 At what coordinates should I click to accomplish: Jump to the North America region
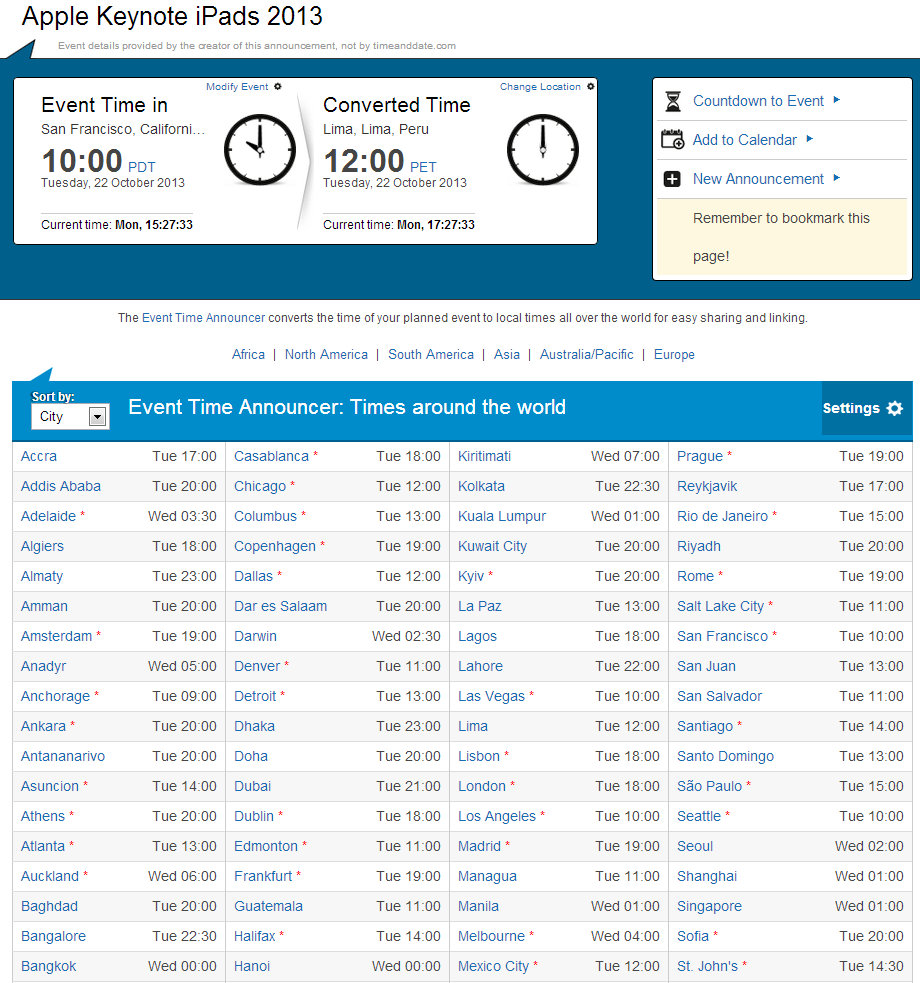click(x=326, y=355)
